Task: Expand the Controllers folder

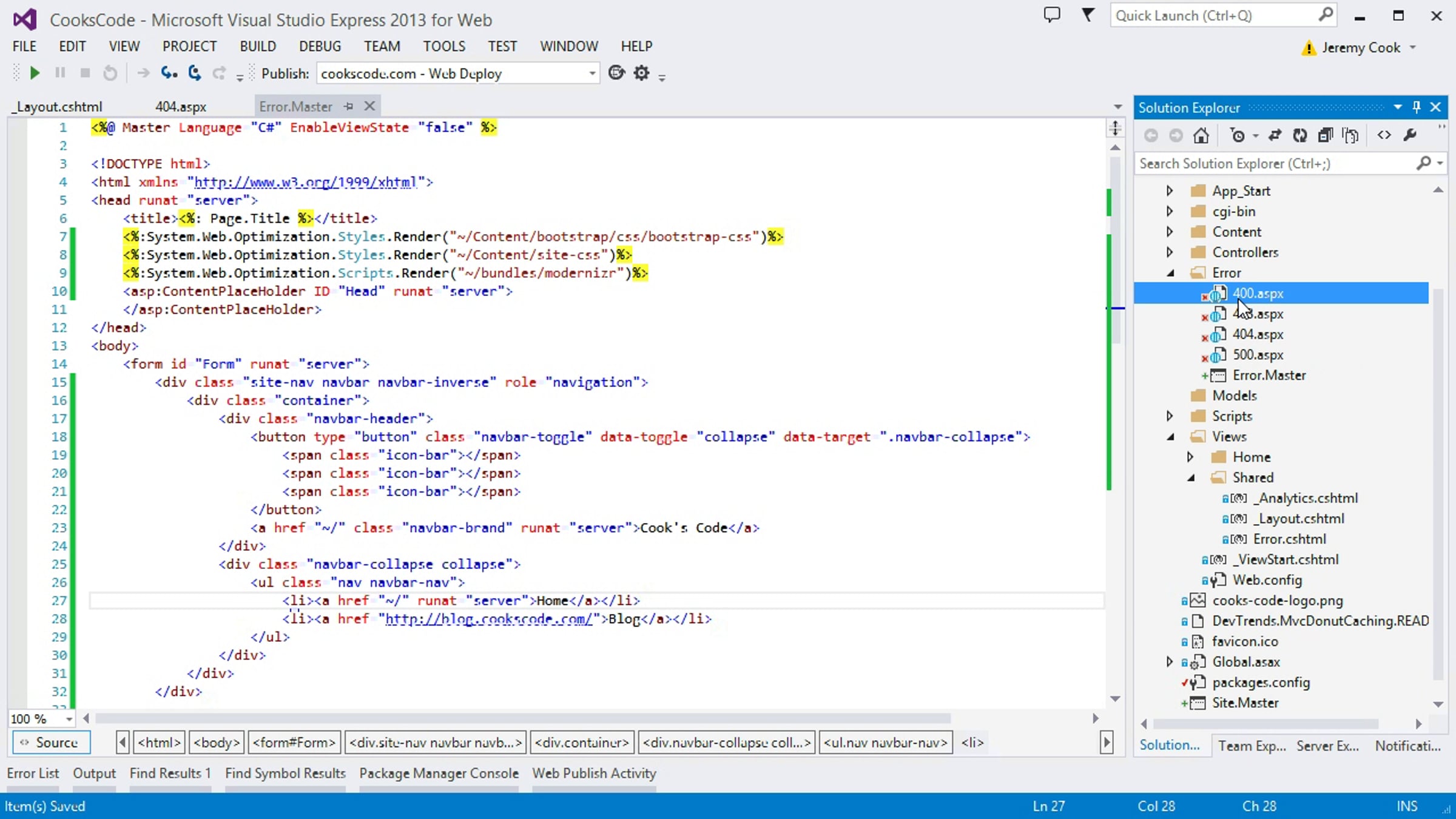Action: (1170, 252)
